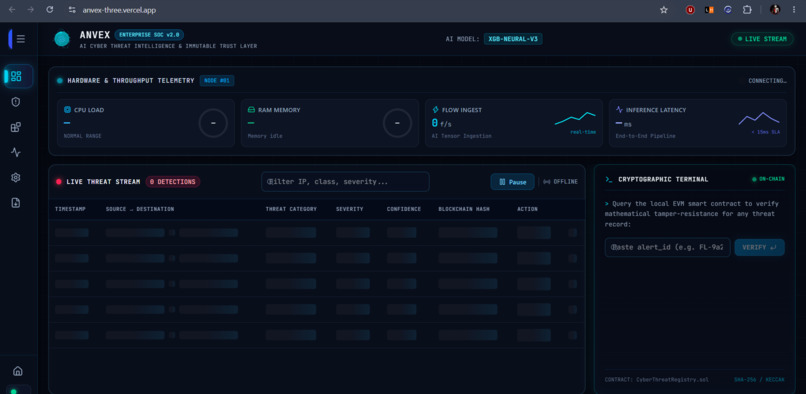
Task: Click the HARDWARE & THROUGHPUT TELEMETRY heading
Action: point(131,81)
